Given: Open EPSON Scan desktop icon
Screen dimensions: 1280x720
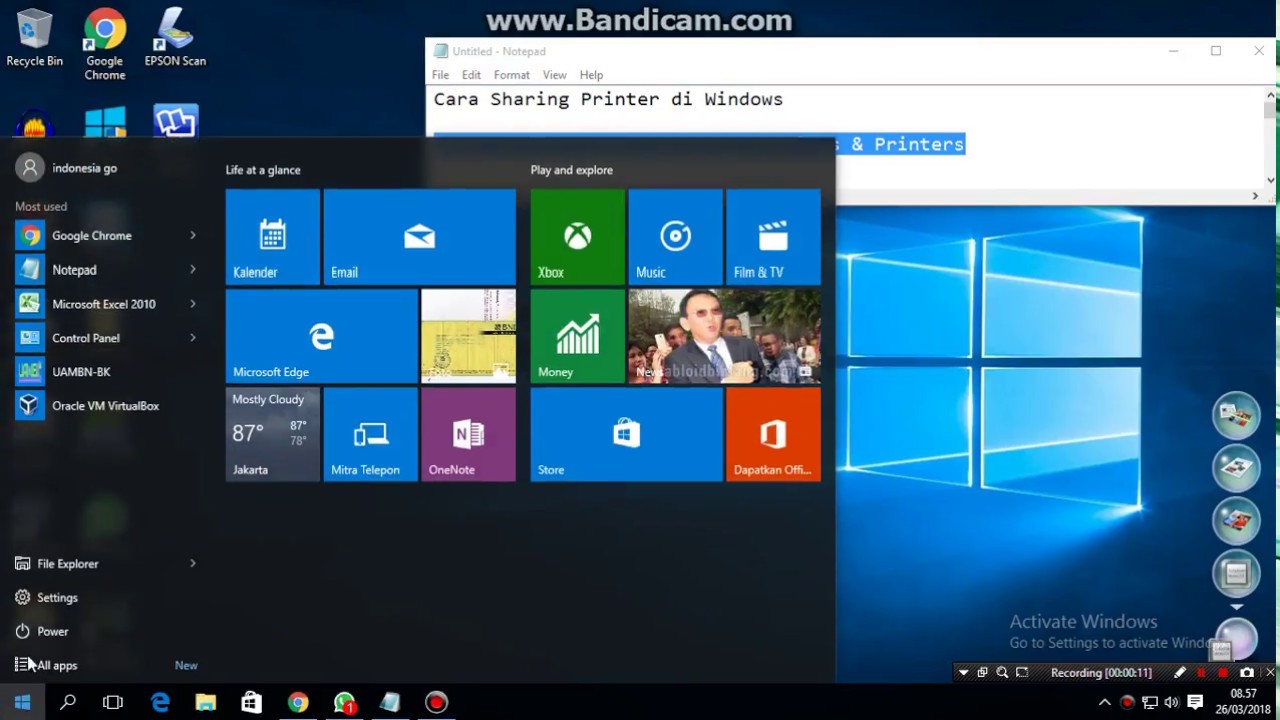Looking at the screenshot, I should [x=175, y=38].
